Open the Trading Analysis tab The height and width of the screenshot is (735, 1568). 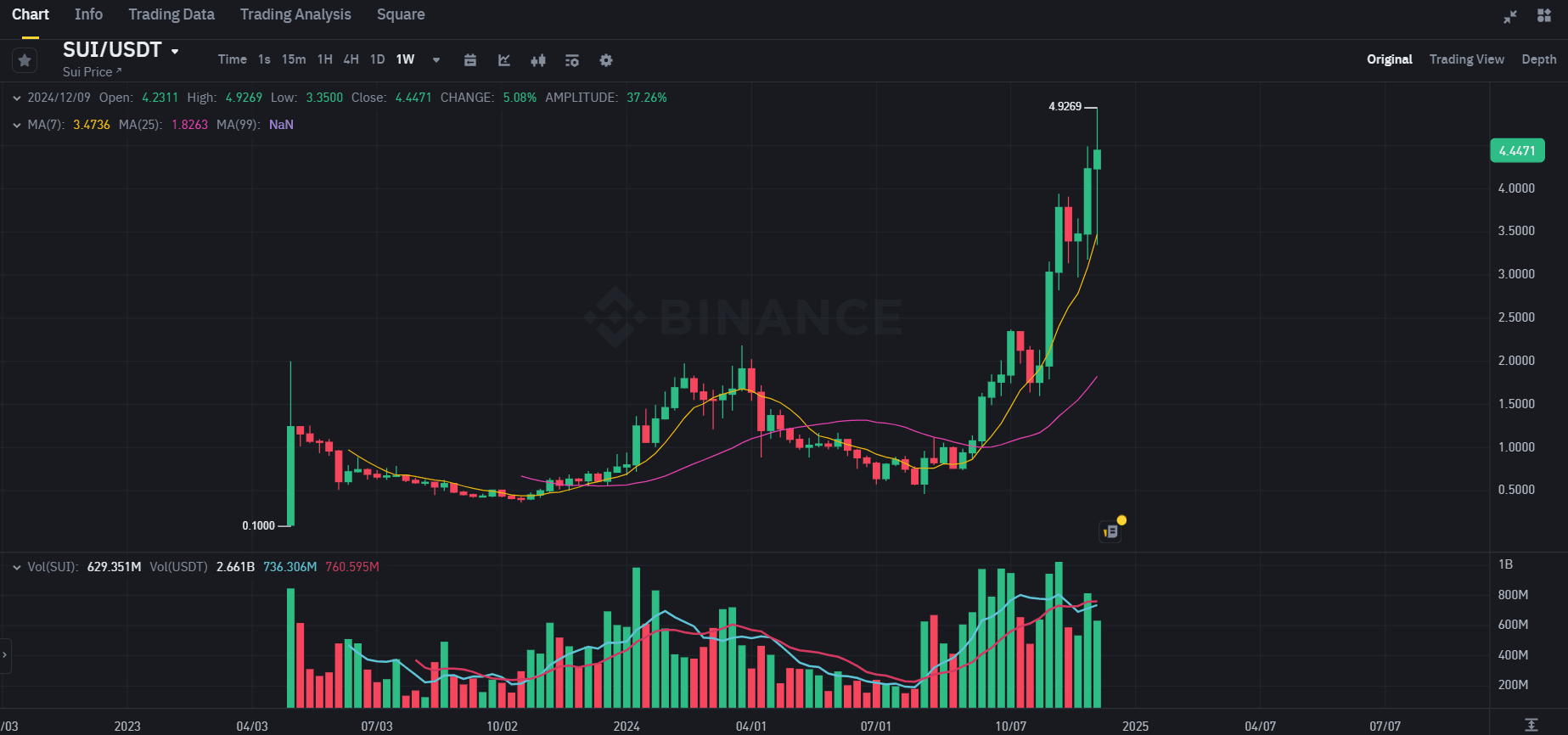[x=295, y=14]
